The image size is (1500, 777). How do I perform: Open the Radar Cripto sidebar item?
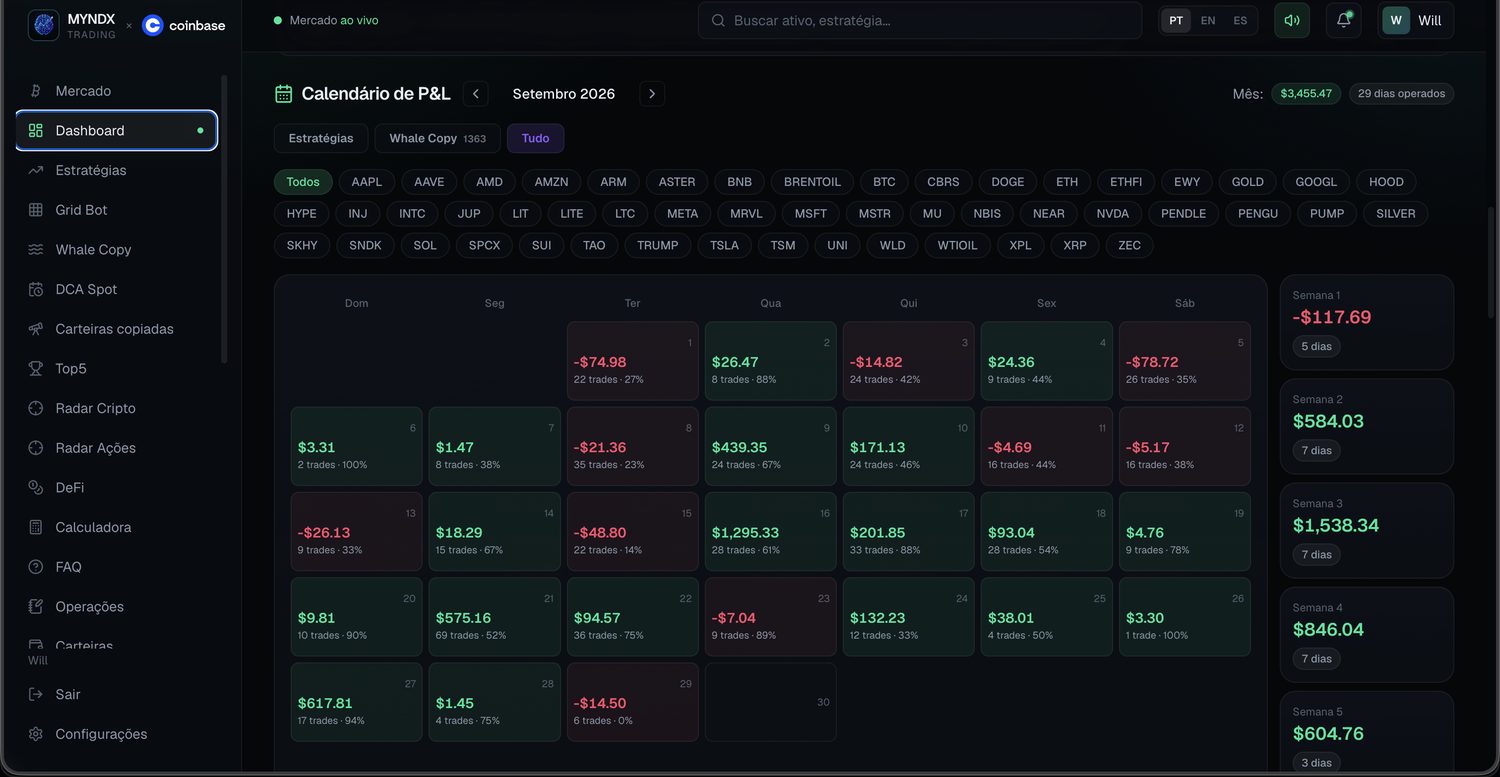[116, 408]
